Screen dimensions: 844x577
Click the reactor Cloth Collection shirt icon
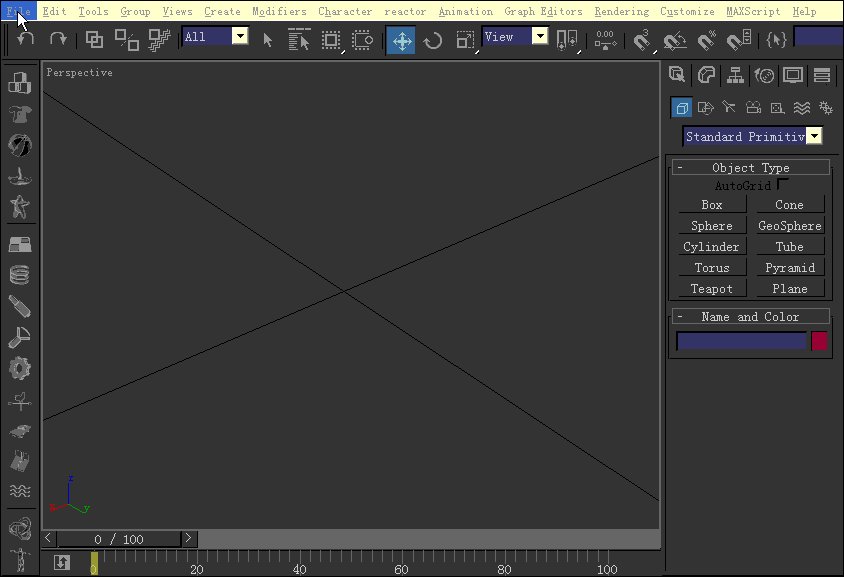pos(20,114)
